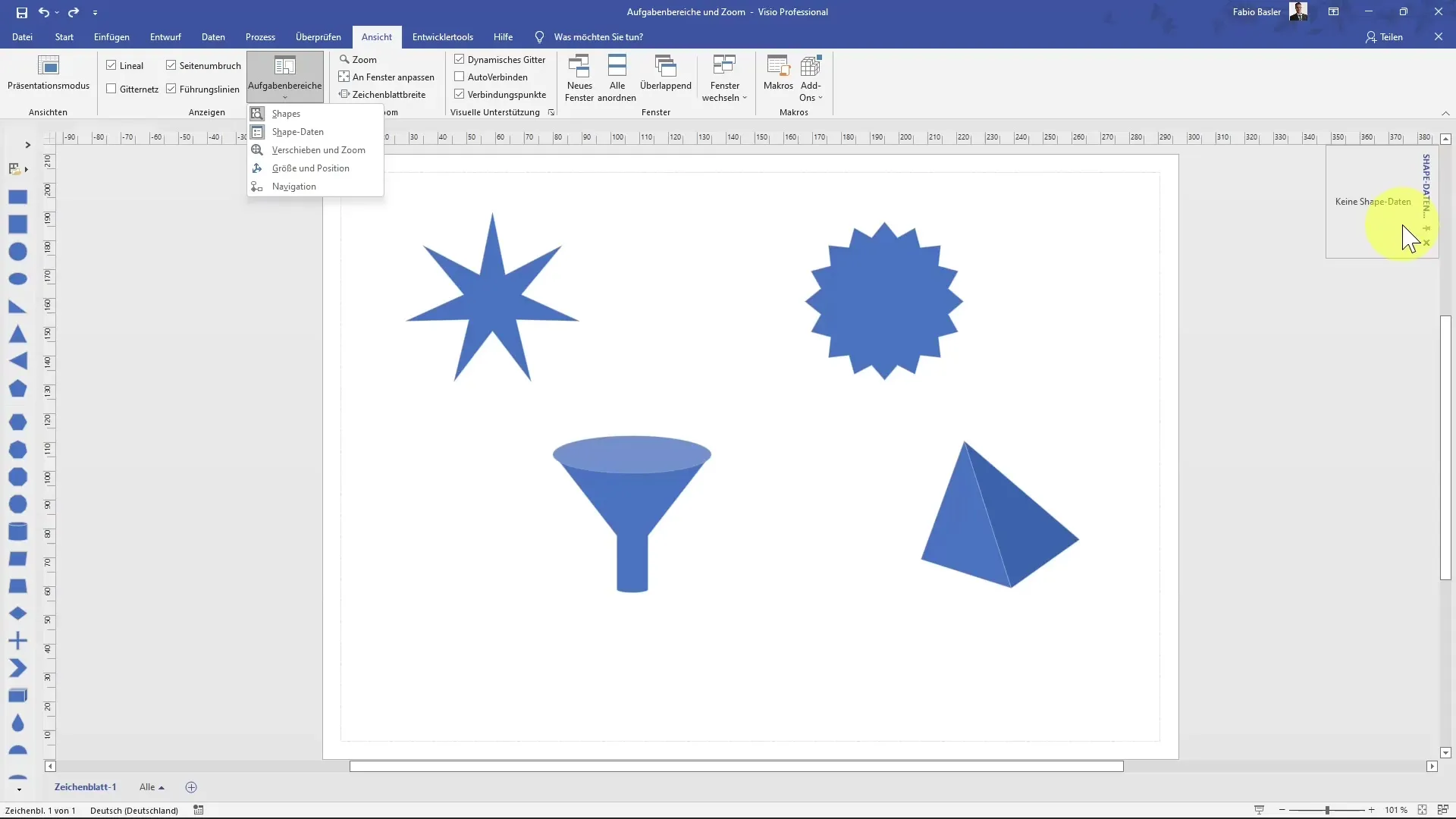
Task: Choose Navigation menu entry
Action: [315, 187]
